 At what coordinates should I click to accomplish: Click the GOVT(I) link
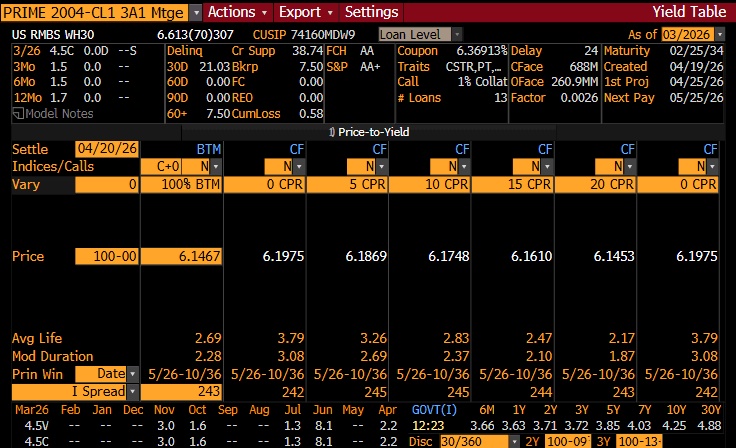pyautogui.click(x=434, y=410)
